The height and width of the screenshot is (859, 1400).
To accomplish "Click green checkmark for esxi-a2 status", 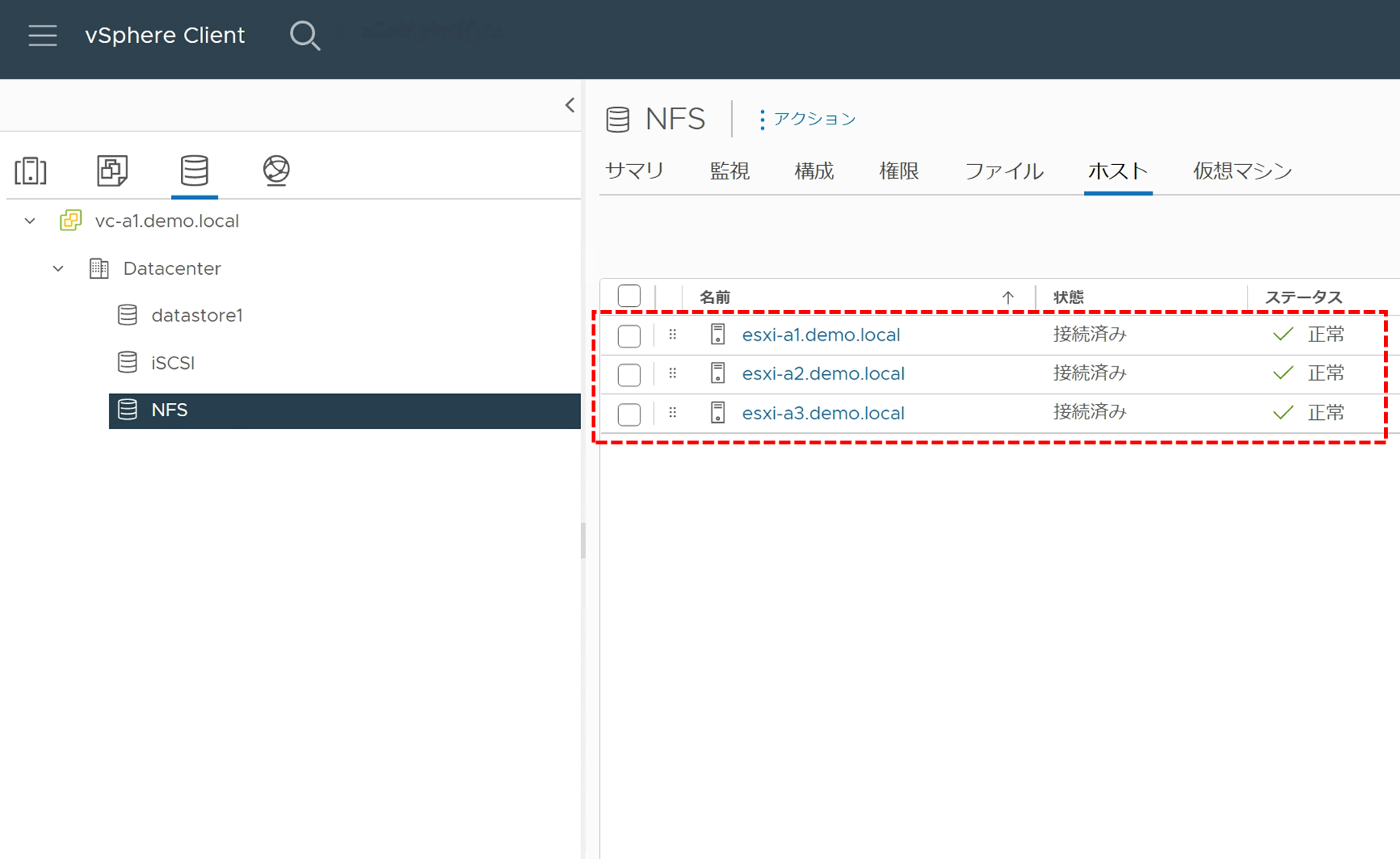I will coord(1283,373).
